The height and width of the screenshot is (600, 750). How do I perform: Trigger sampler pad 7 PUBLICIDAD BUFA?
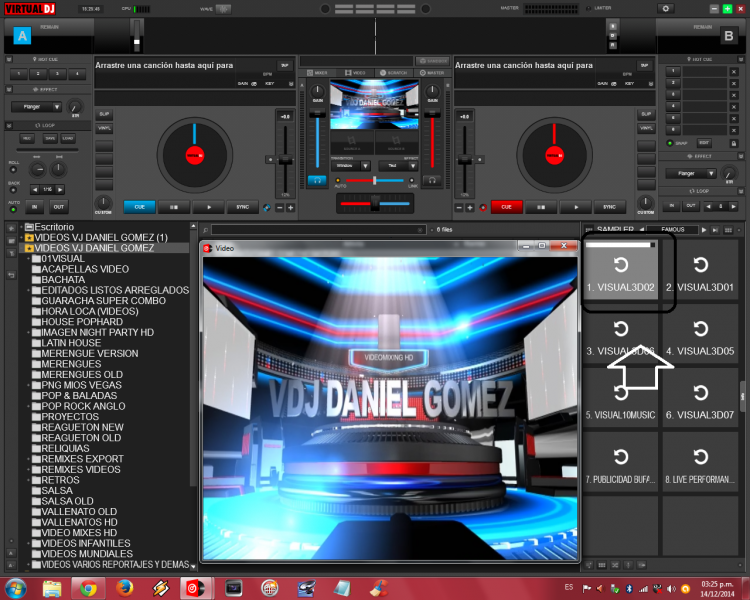click(620, 463)
